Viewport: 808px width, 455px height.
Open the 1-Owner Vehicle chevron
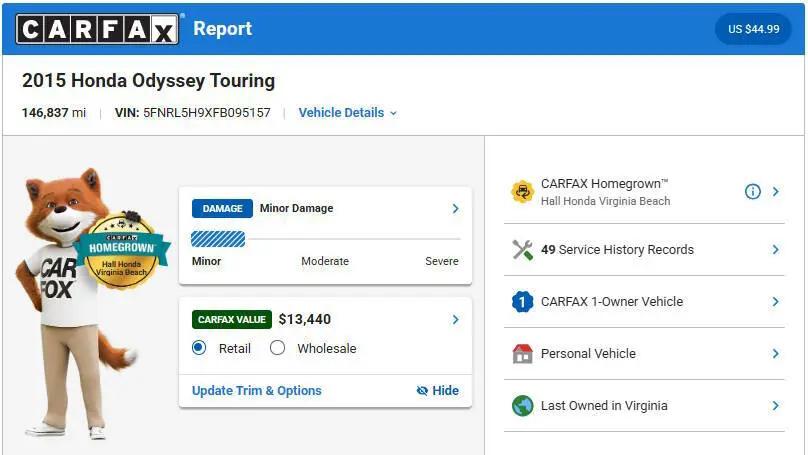point(776,301)
